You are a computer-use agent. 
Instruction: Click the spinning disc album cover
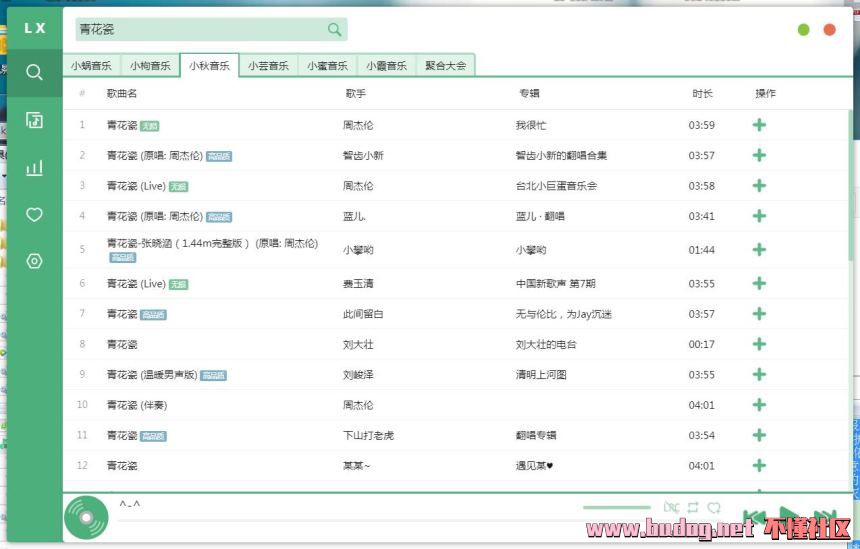[86, 518]
